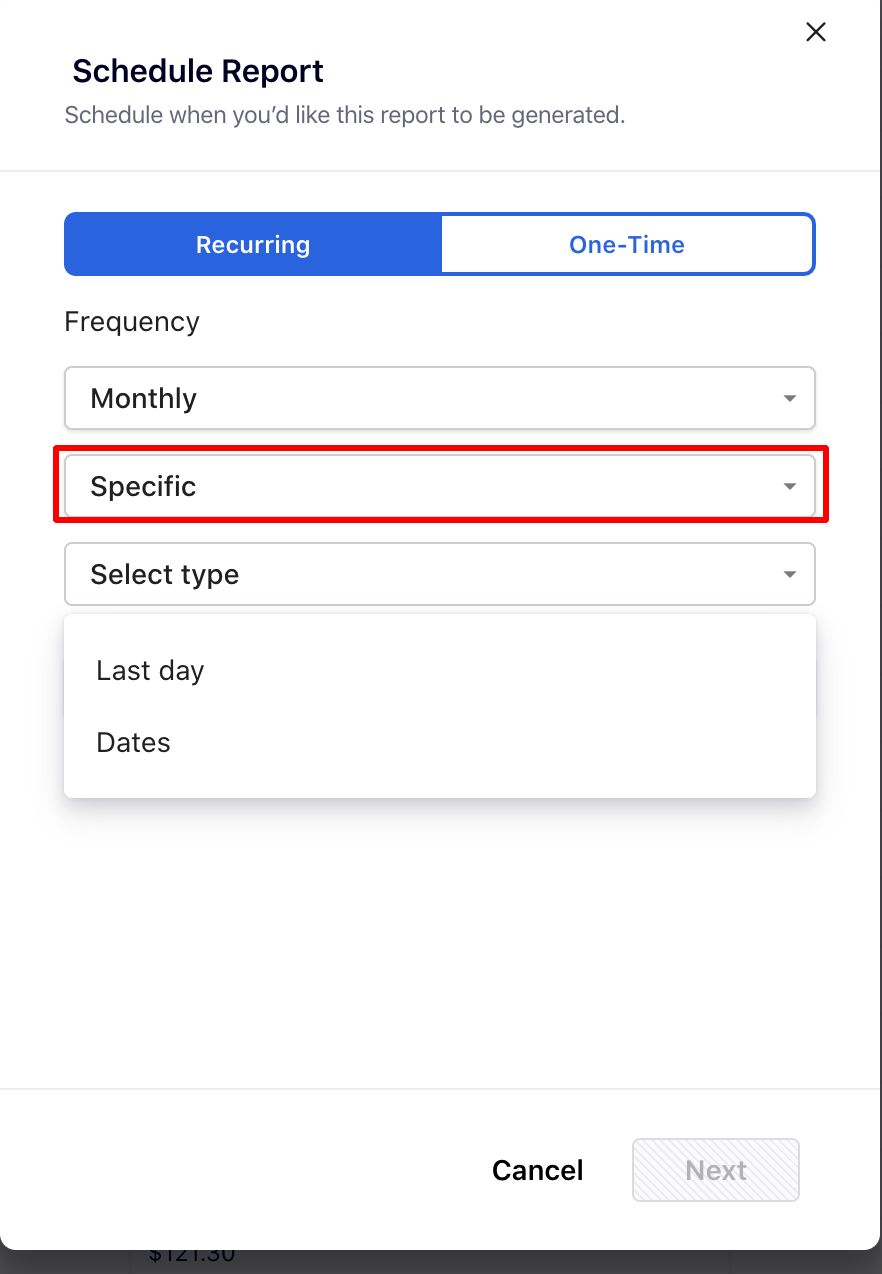
Task: Click the Select type caret arrow
Action: click(790, 575)
